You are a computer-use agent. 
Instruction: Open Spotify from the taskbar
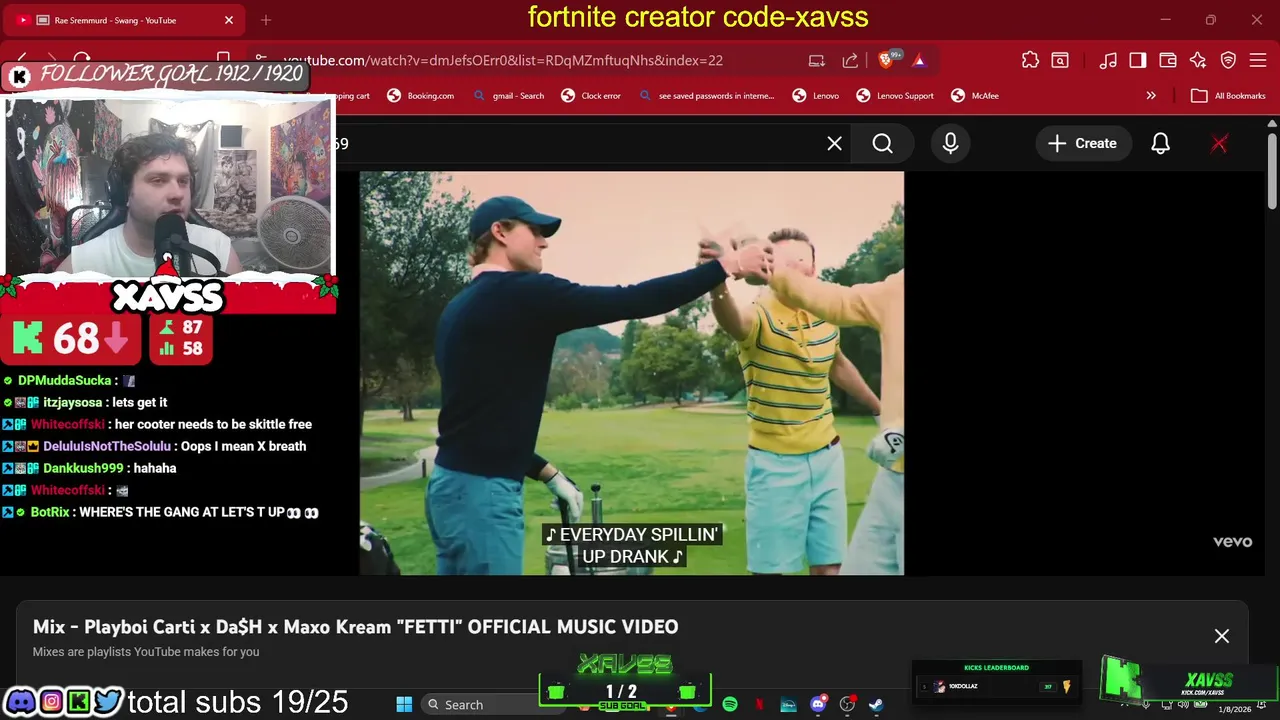coord(730,705)
